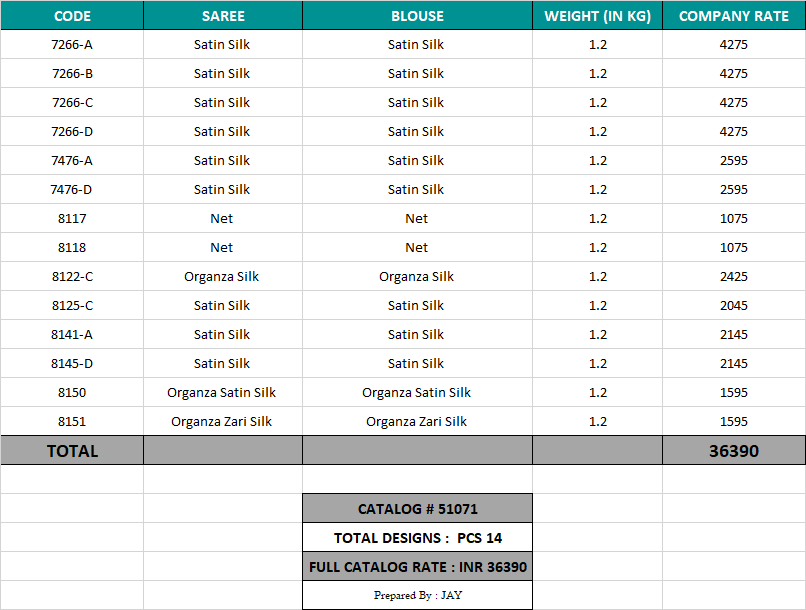Viewport: 806px width, 610px height.
Task: Select the FULL CATALOG RATE cell
Action: click(417, 567)
